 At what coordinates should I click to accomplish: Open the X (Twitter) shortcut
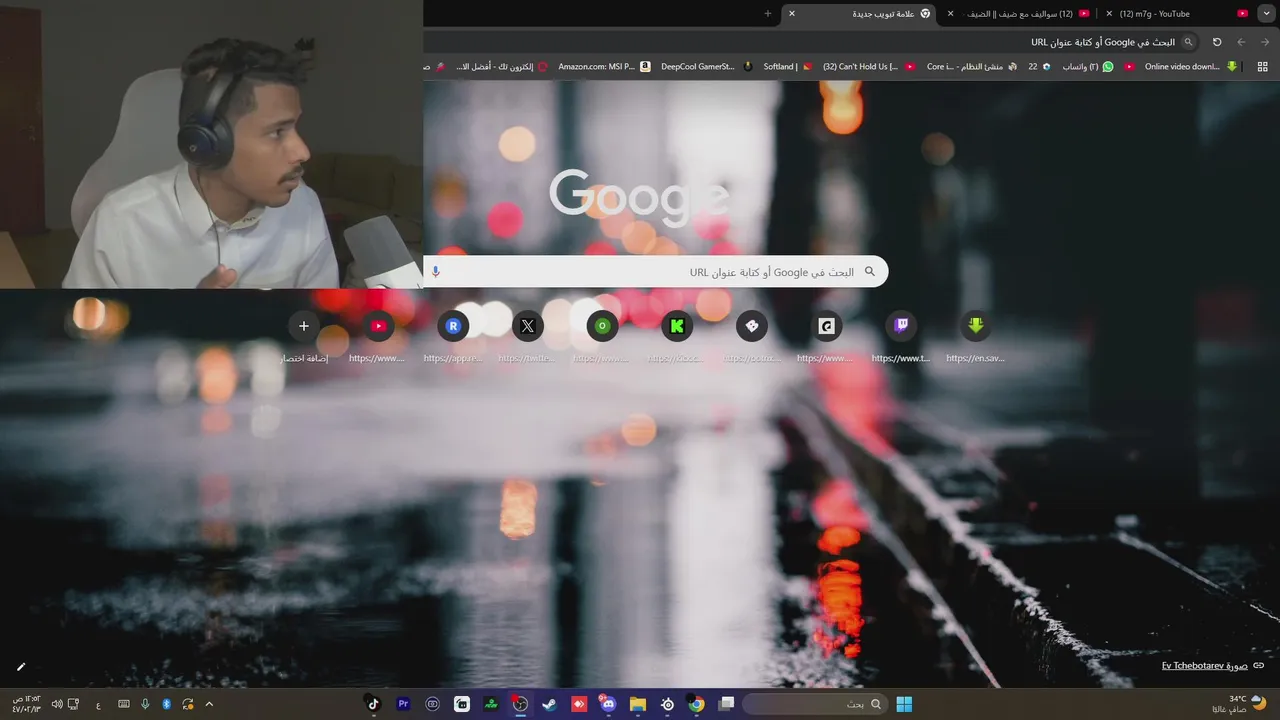coord(528,326)
